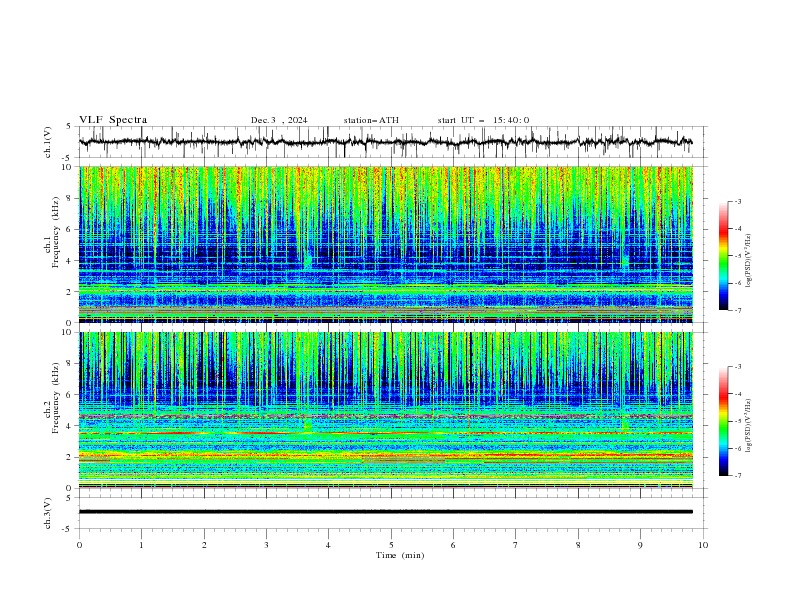Click the "-7" tick on ch.2 colorbar
Image resolution: width=792 pixels, height=612 pixels.
coord(738,475)
